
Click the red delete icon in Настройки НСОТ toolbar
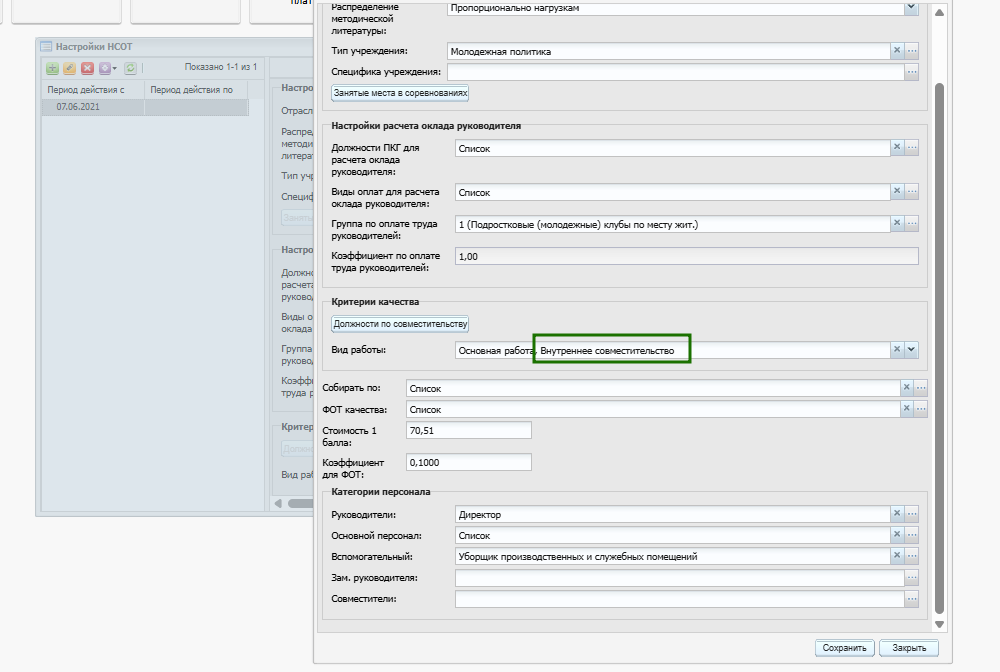[x=87, y=68]
